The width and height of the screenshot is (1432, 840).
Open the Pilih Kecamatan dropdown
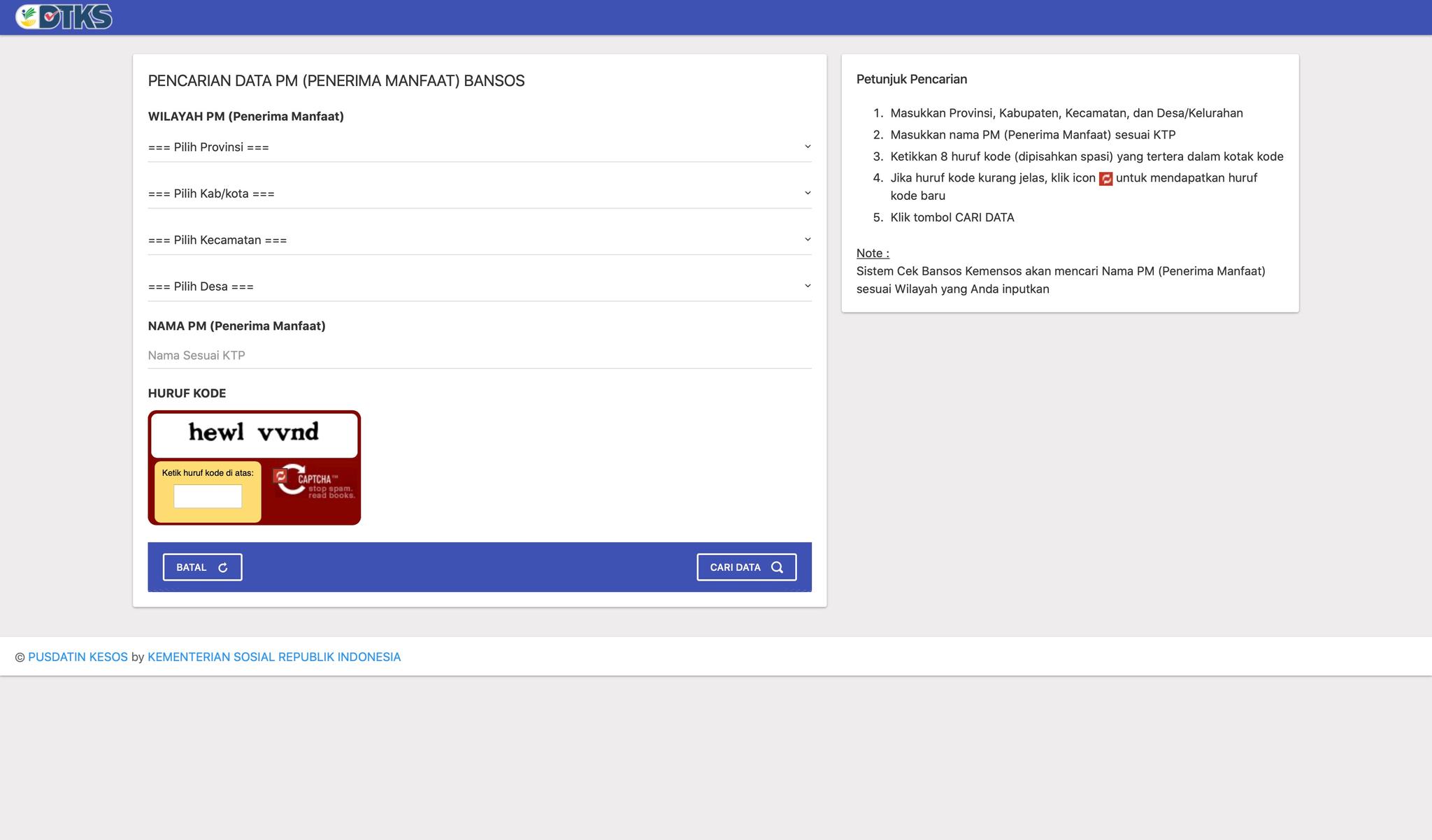pos(480,240)
